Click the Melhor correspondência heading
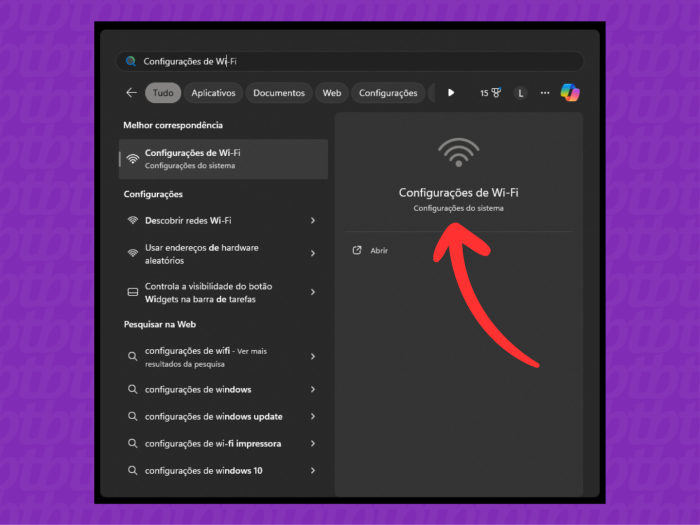This screenshot has width=700, height=525. point(173,125)
